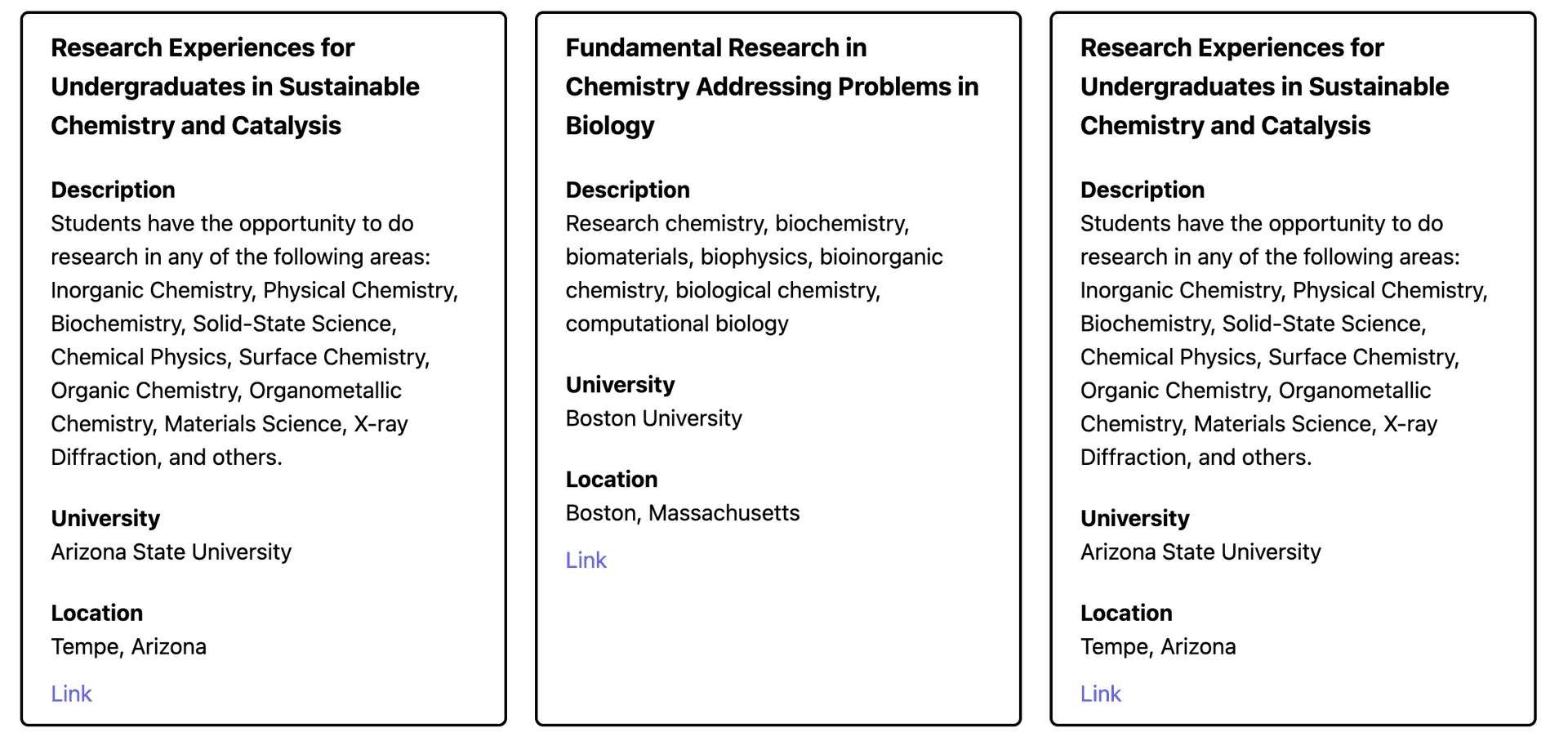The height and width of the screenshot is (746, 1568).
Task: Click the Fundamental Research in Chemistry title
Action: tap(772, 87)
